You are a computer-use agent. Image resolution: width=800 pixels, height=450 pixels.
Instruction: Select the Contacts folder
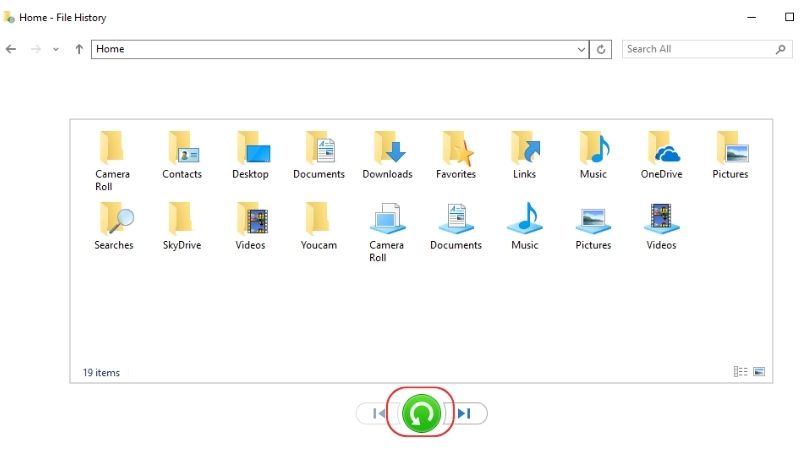tap(182, 155)
